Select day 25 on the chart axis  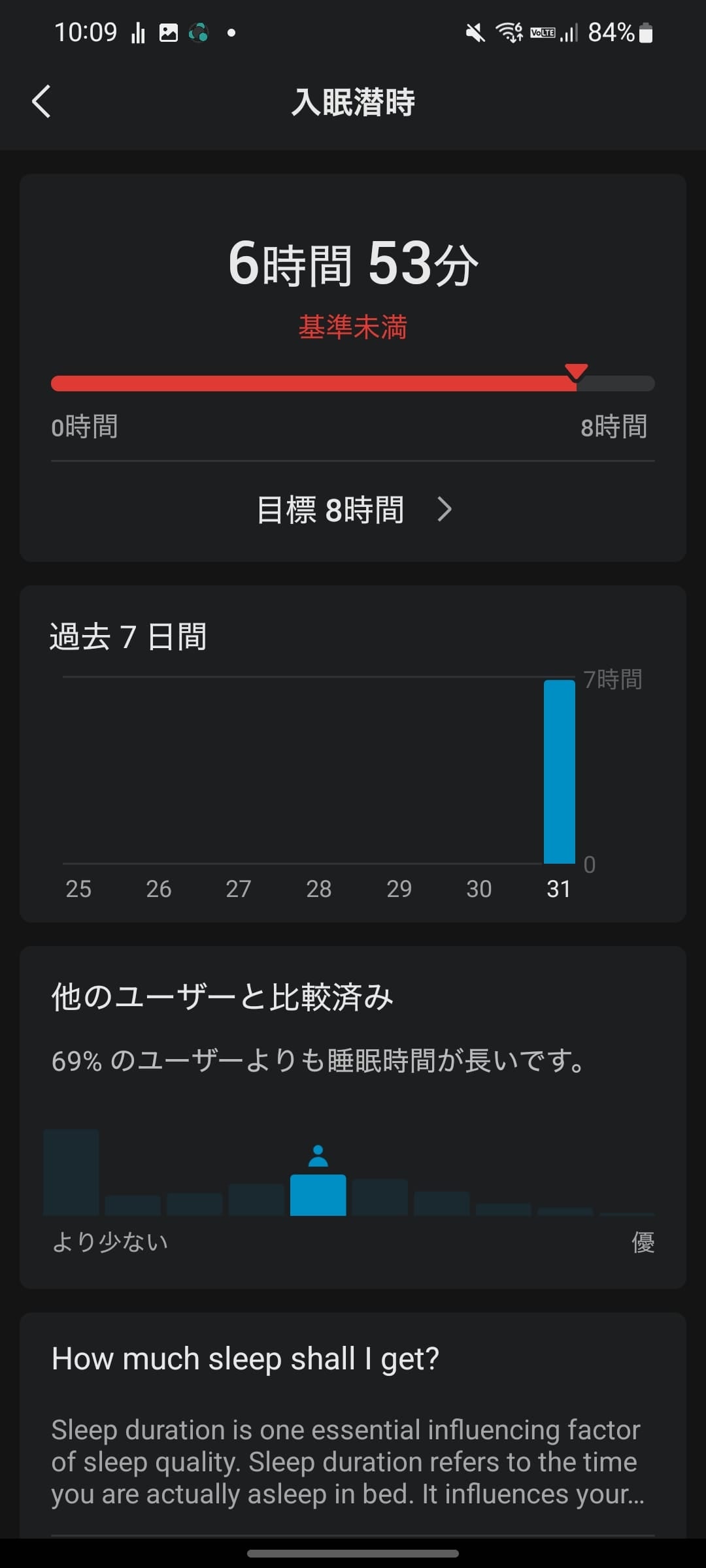point(78,889)
